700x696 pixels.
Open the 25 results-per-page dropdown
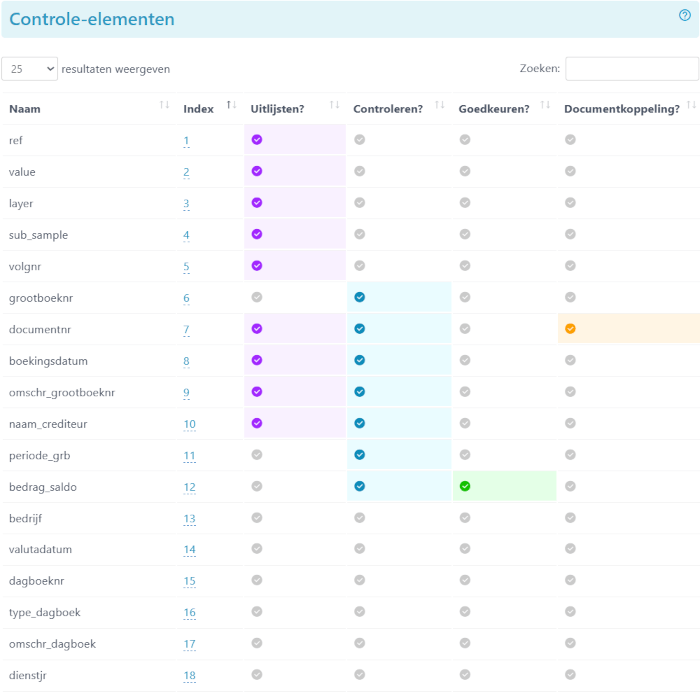point(29,69)
